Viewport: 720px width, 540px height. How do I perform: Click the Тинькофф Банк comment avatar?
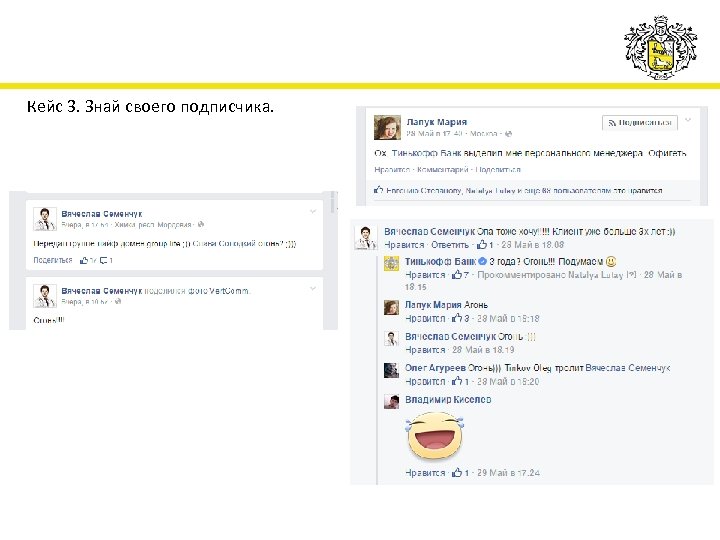tap(391, 264)
